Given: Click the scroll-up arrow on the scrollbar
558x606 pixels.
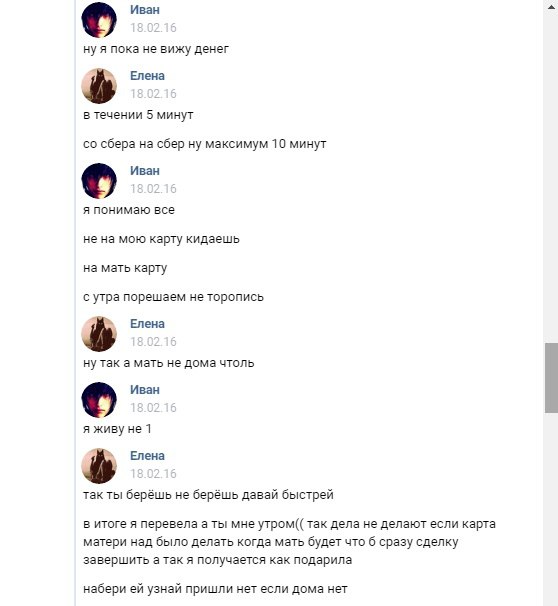Looking at the screenshot, I should coord(551,7).
